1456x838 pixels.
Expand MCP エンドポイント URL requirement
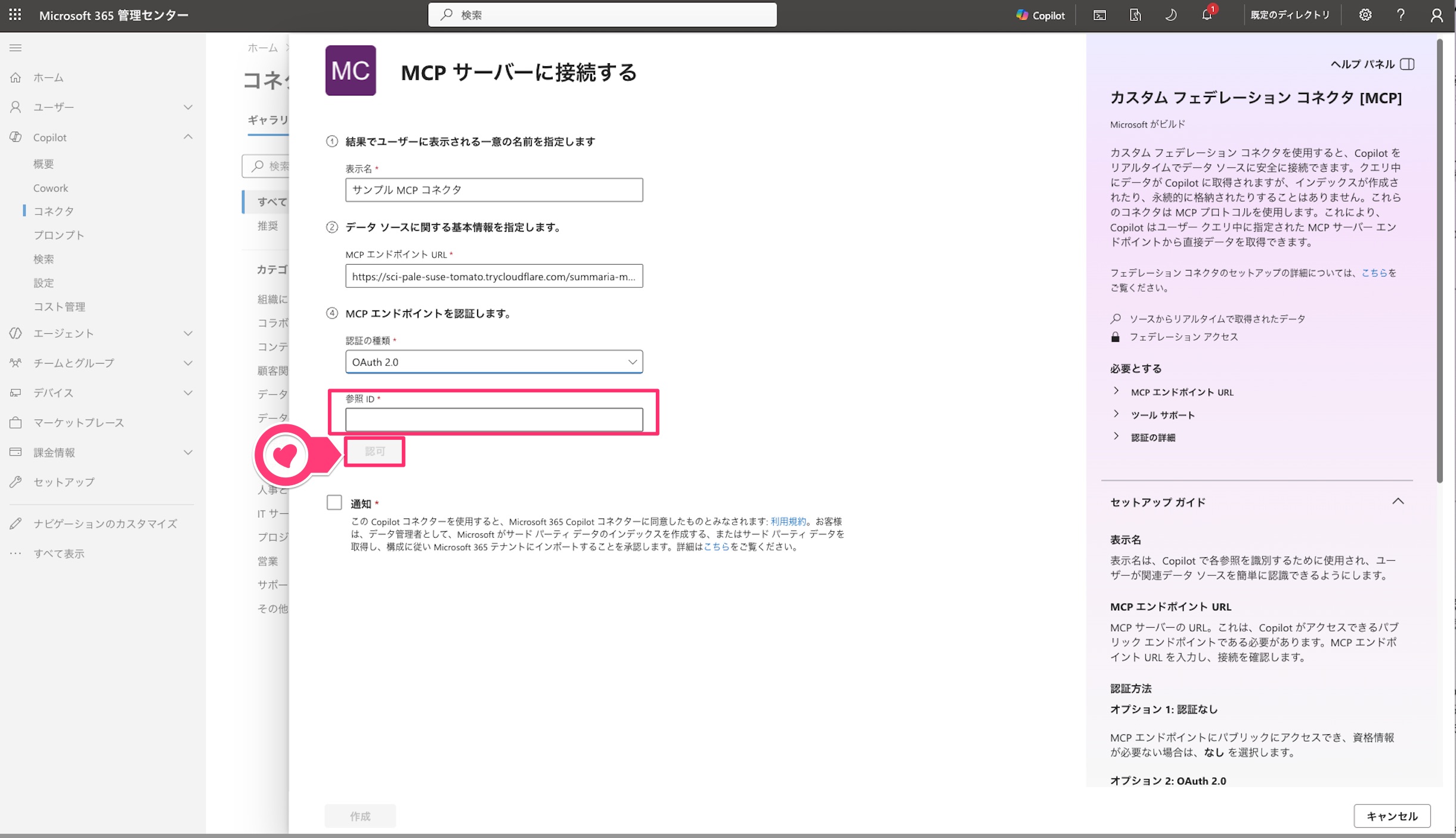click(x=1116, y=392)
